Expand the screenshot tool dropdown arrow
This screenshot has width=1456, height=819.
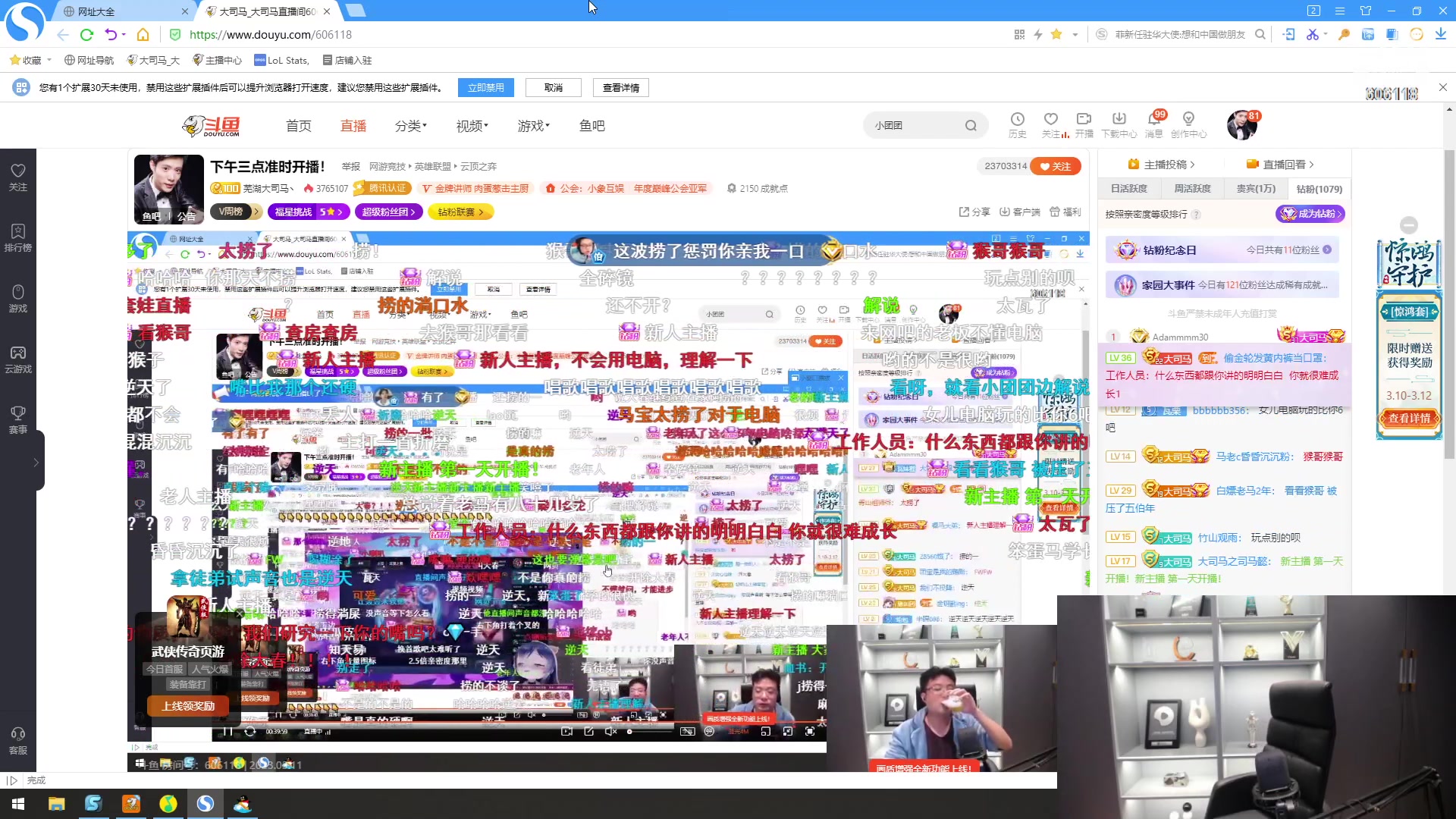coord(1326,34)
